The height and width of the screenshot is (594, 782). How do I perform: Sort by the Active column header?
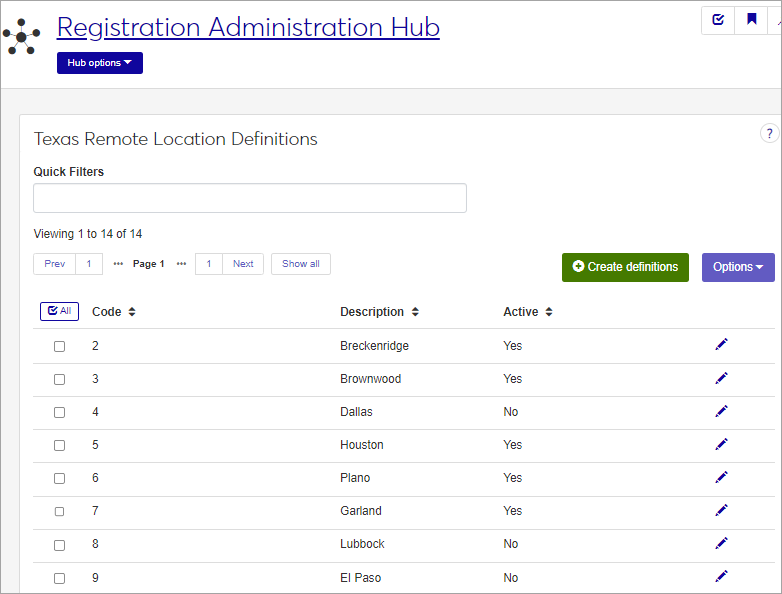pos(527,312)
